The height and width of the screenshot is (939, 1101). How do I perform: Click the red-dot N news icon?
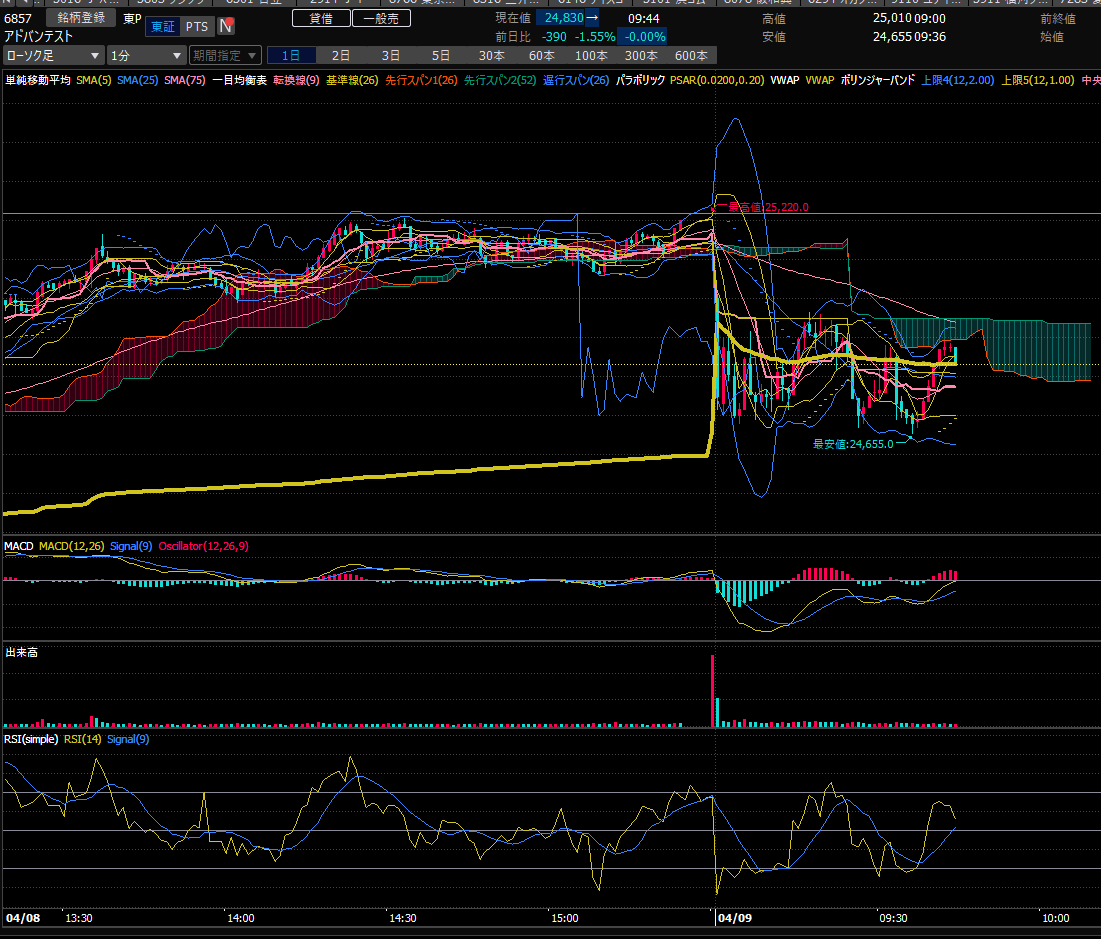[x=227, y=26]
